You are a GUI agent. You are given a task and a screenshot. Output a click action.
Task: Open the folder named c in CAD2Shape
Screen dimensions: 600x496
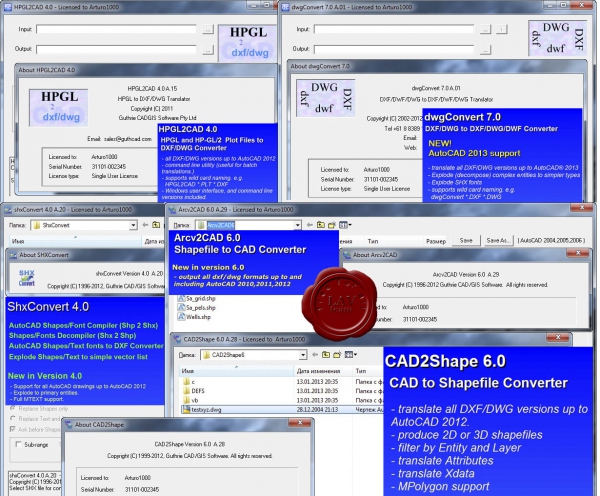(x=187, y=382)
